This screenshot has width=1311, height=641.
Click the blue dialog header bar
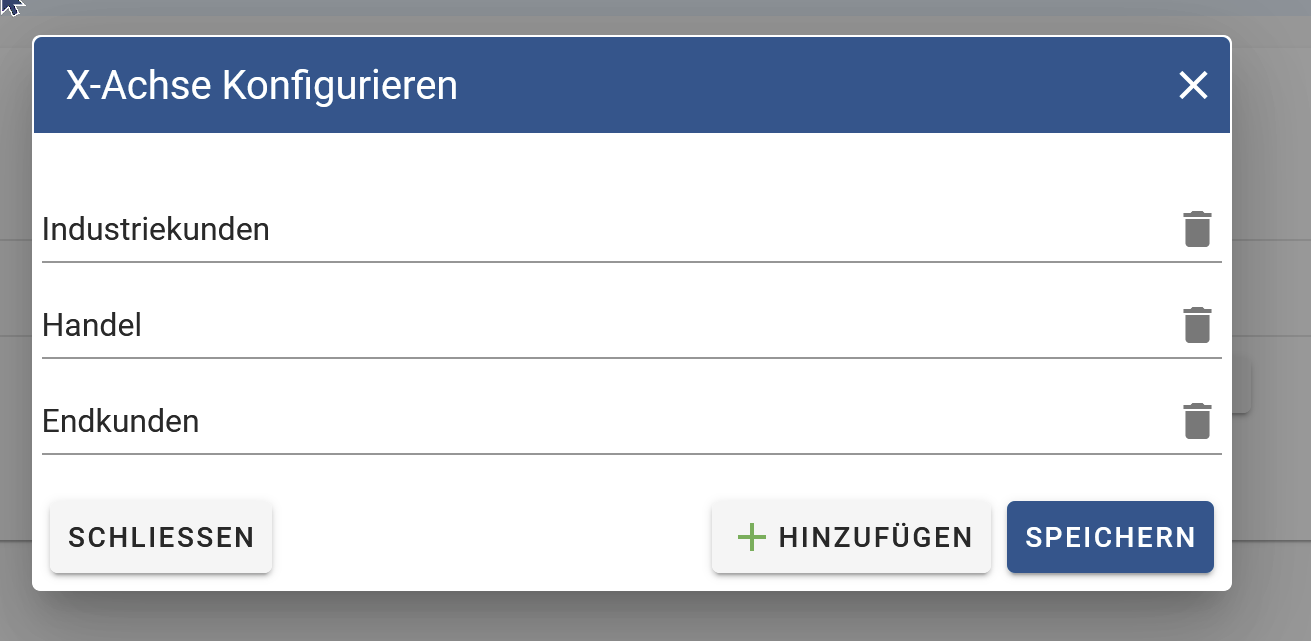[x=632, y=86]
